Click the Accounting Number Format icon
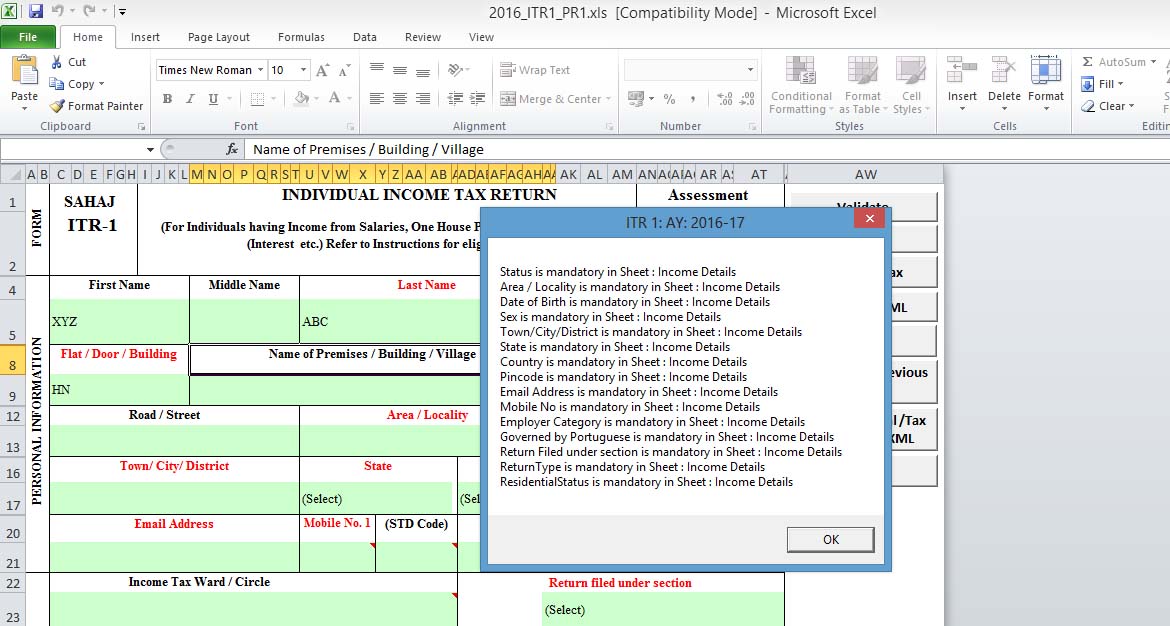The image size is (1170, 626). point(636,98)
